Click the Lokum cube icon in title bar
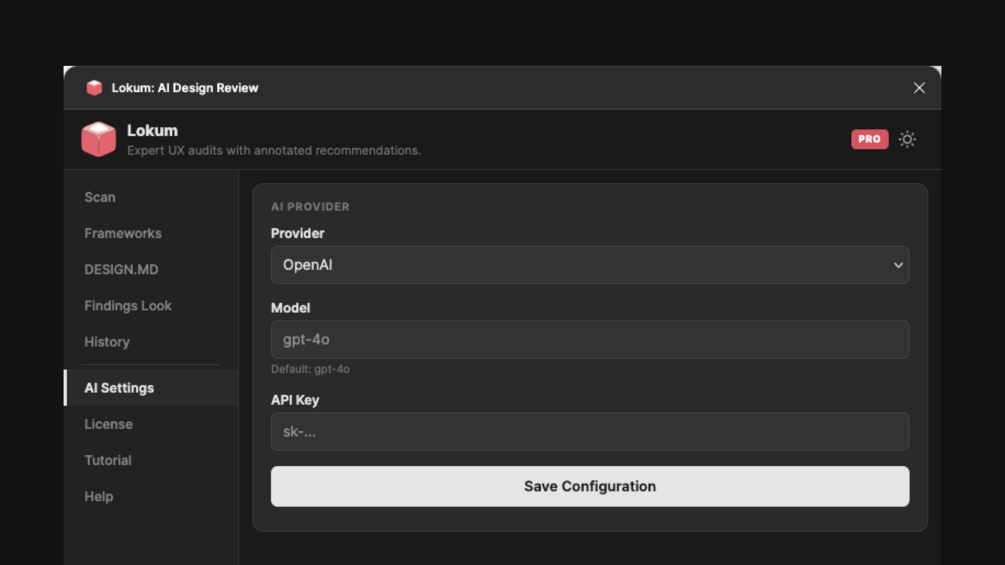This screenshot has height=565, width=1005. pos(94,88)
